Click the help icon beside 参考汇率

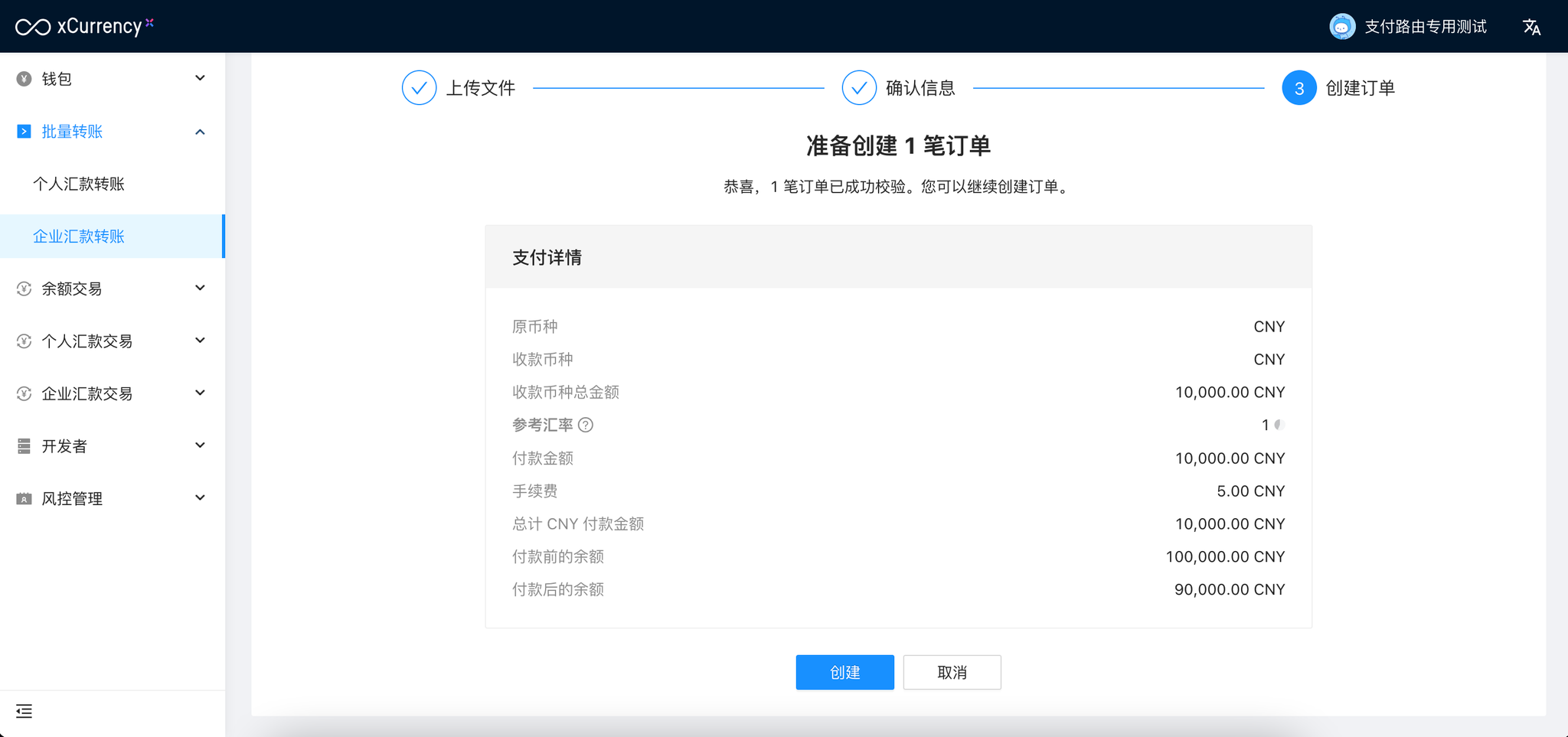[x=586, y=425]
